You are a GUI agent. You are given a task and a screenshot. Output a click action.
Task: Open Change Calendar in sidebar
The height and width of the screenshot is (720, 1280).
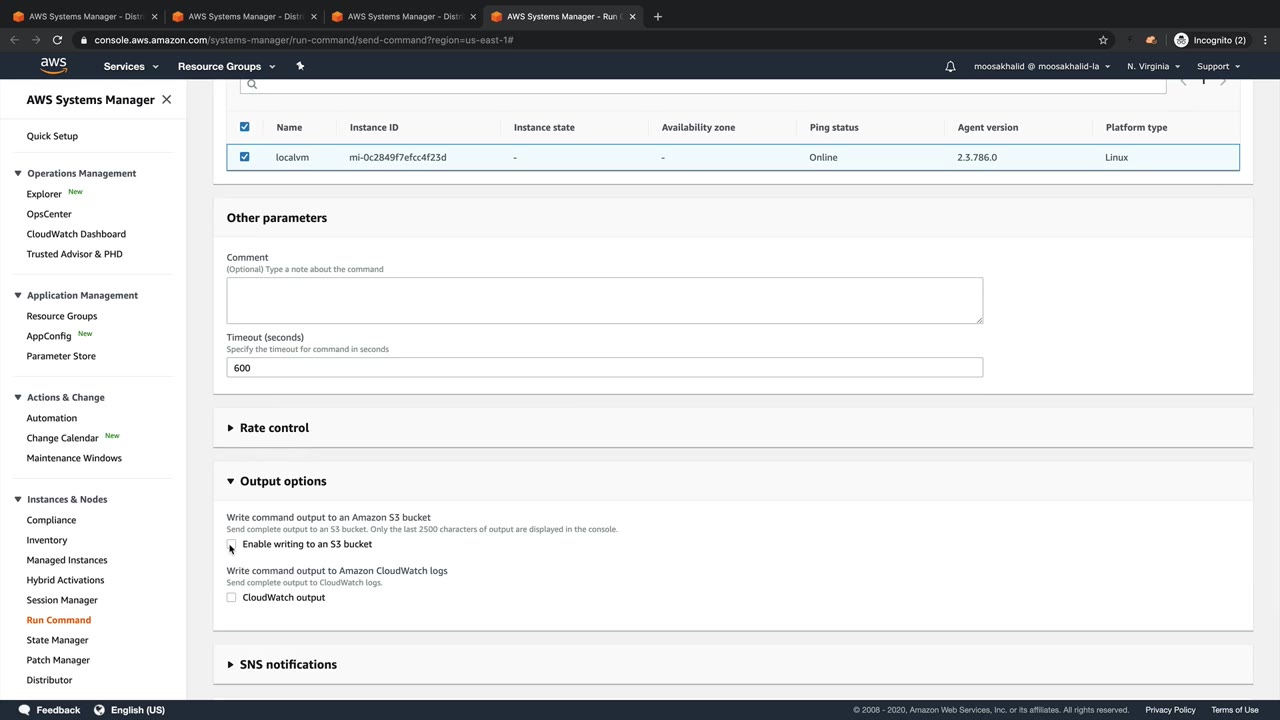62,438
